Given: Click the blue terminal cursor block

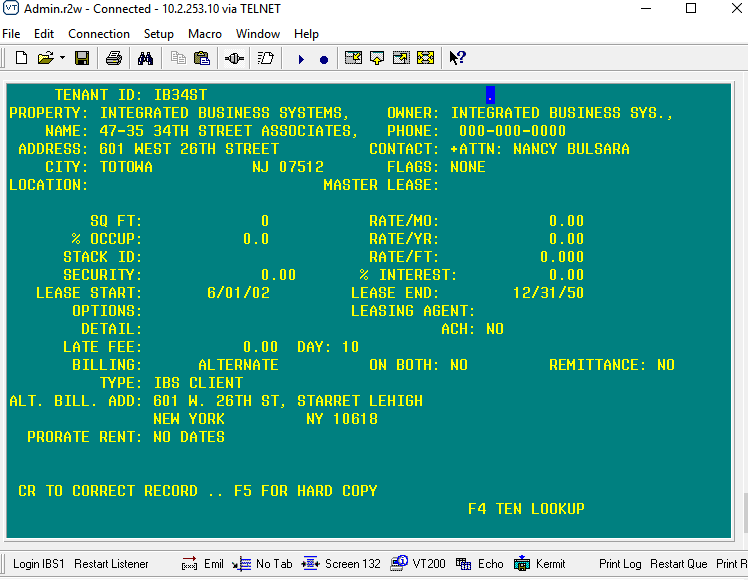Looking at the screenshot, I should 490,95.
